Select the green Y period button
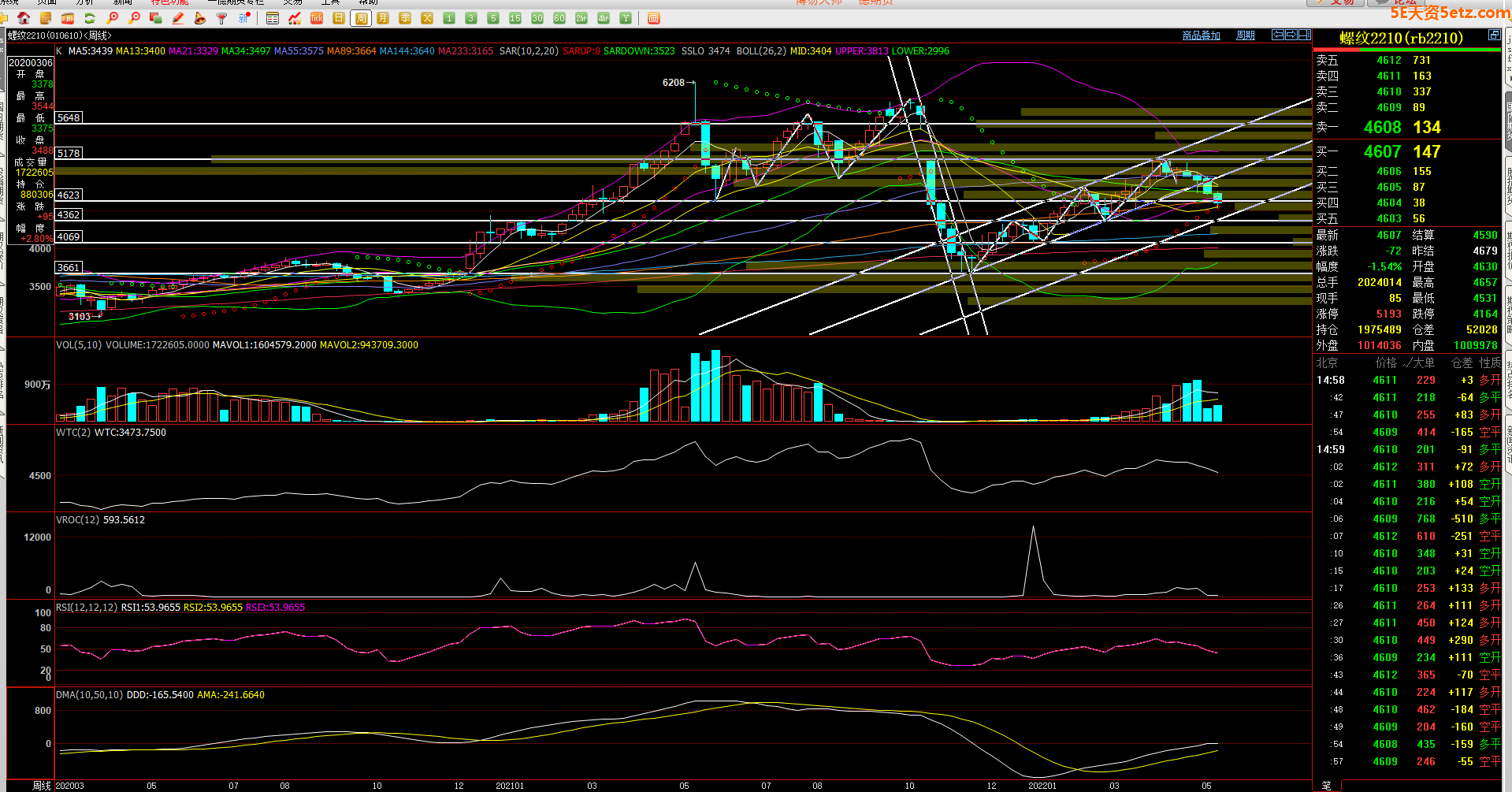The width and height of the screenshot is (1512, 792). [626, 18]
